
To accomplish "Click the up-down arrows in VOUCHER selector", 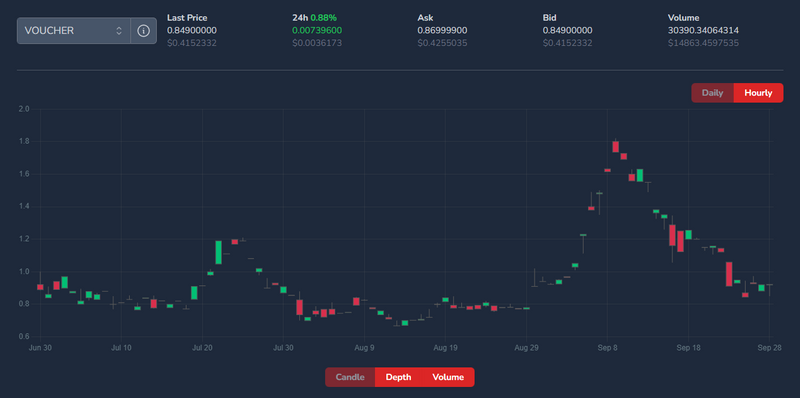I will [x=119, y=31].
